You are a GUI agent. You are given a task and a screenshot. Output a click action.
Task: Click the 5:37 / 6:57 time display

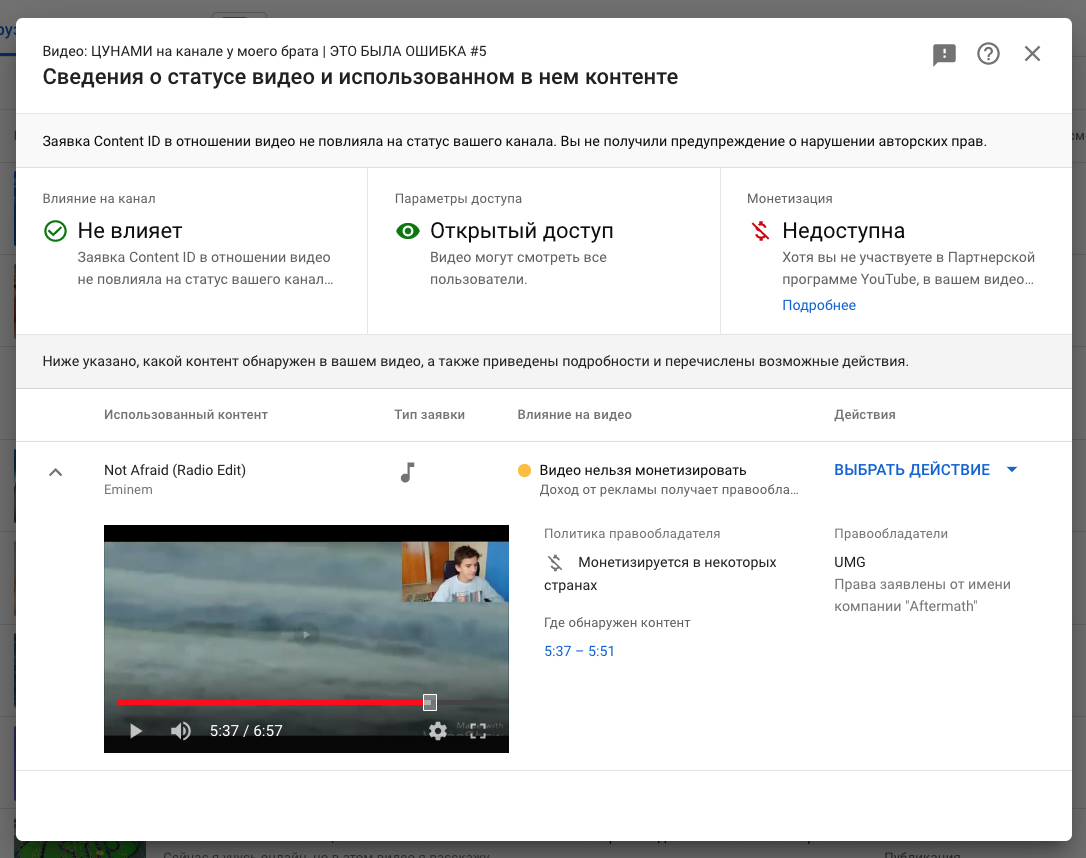coord(246,731)
